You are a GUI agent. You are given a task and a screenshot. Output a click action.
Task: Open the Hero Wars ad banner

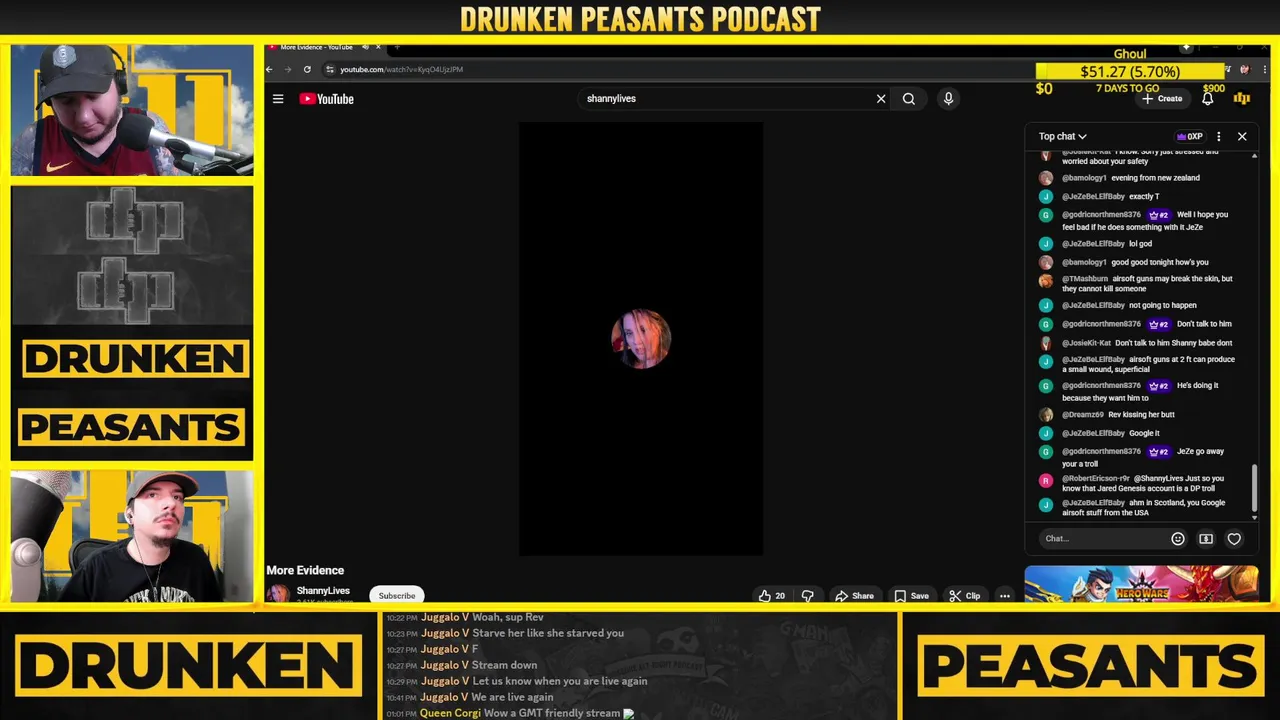coord(1141,584)
